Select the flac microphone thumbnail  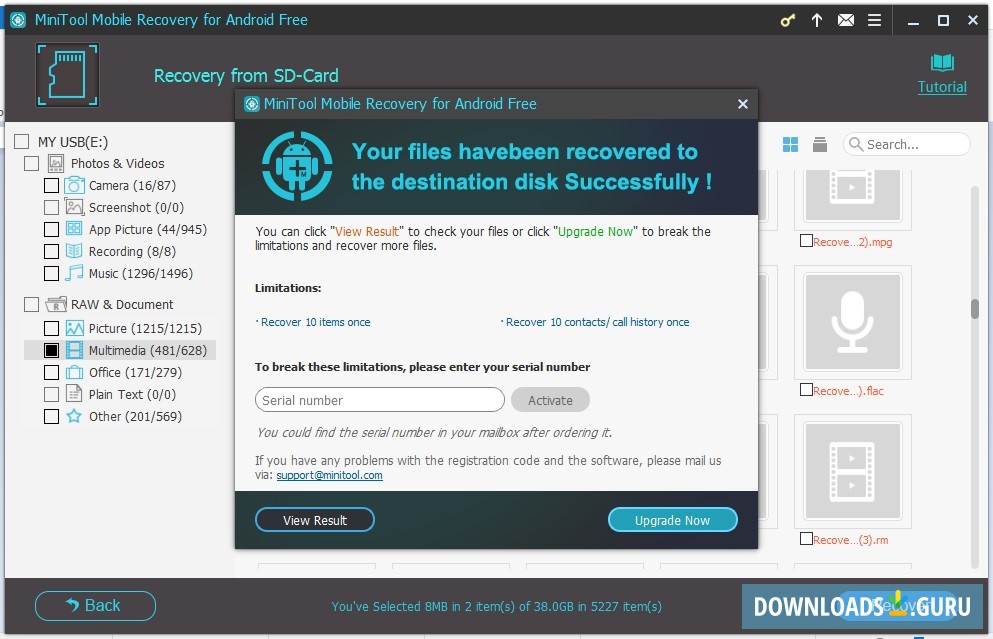pyautogui.click(x=852, y=322)
